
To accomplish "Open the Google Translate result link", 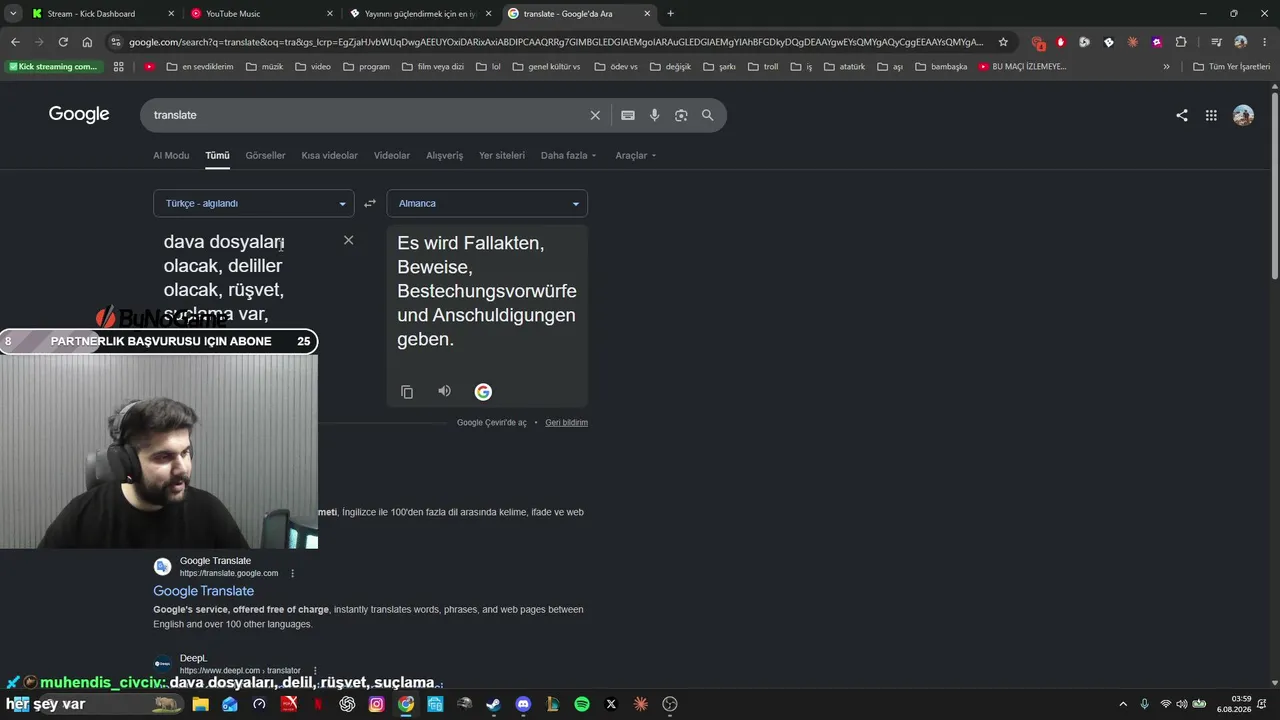I will pos(203,591).
